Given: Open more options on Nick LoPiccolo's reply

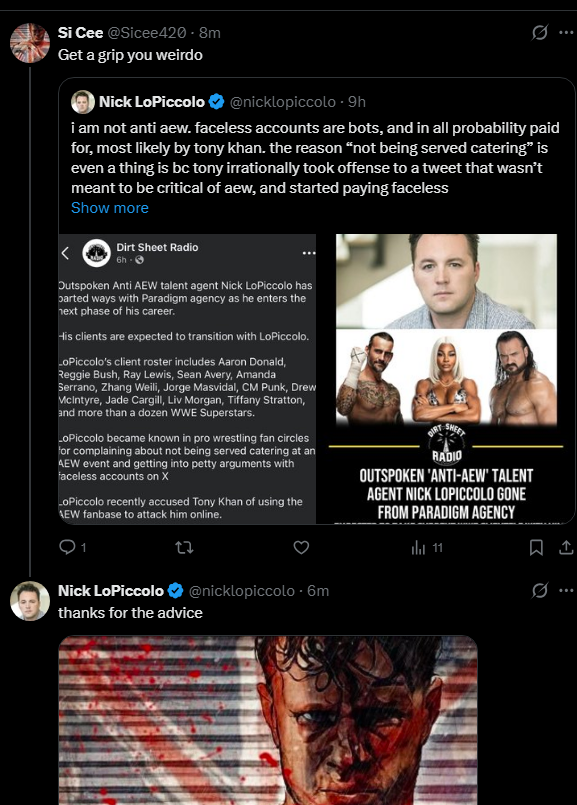Looking at the screenshot, I should click(x=566, y=590).
